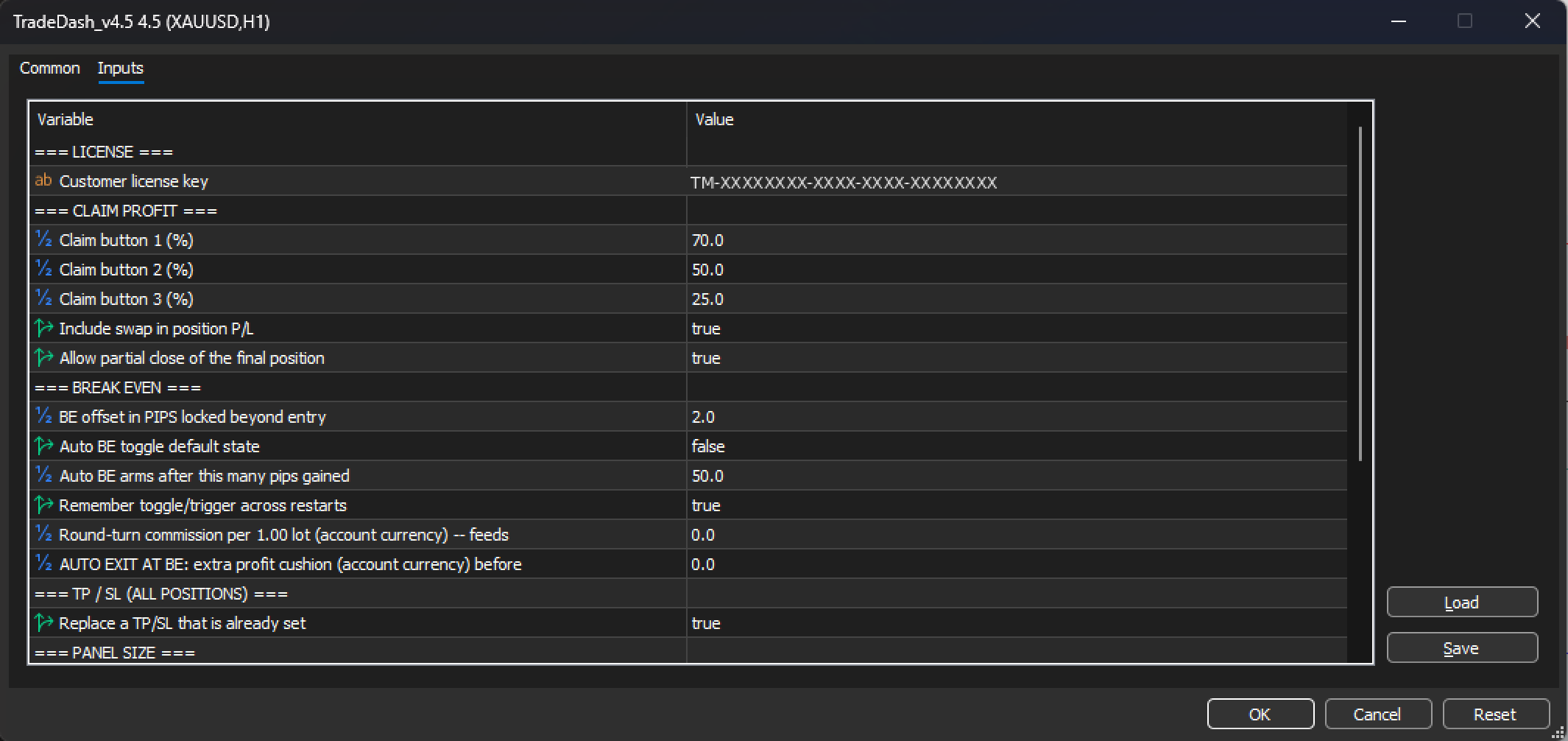
Task: Toggle the true value for Allow partial close
Action: (1017, 358)
